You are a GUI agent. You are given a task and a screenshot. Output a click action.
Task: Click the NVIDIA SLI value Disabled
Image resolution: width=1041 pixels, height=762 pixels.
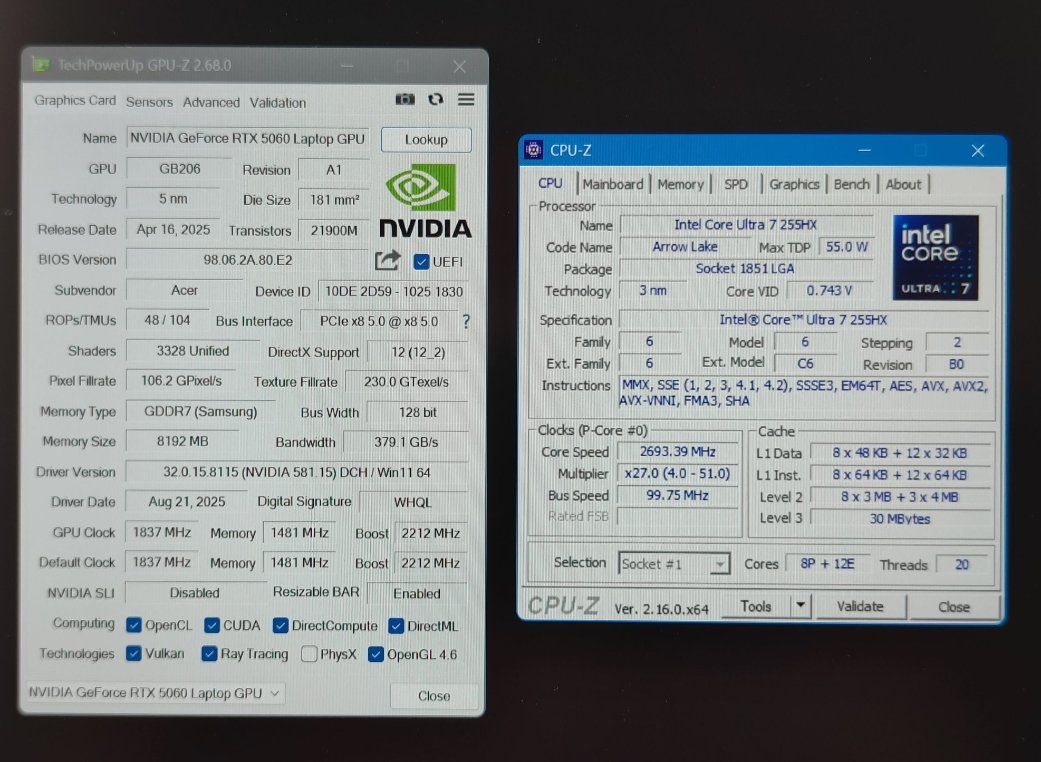[194, 593]
